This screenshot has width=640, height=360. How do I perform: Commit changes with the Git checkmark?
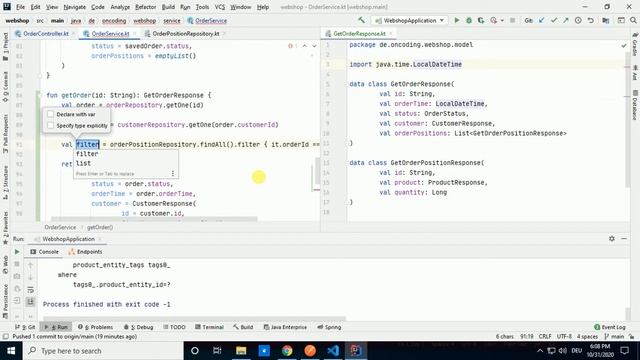click(554, 20)
